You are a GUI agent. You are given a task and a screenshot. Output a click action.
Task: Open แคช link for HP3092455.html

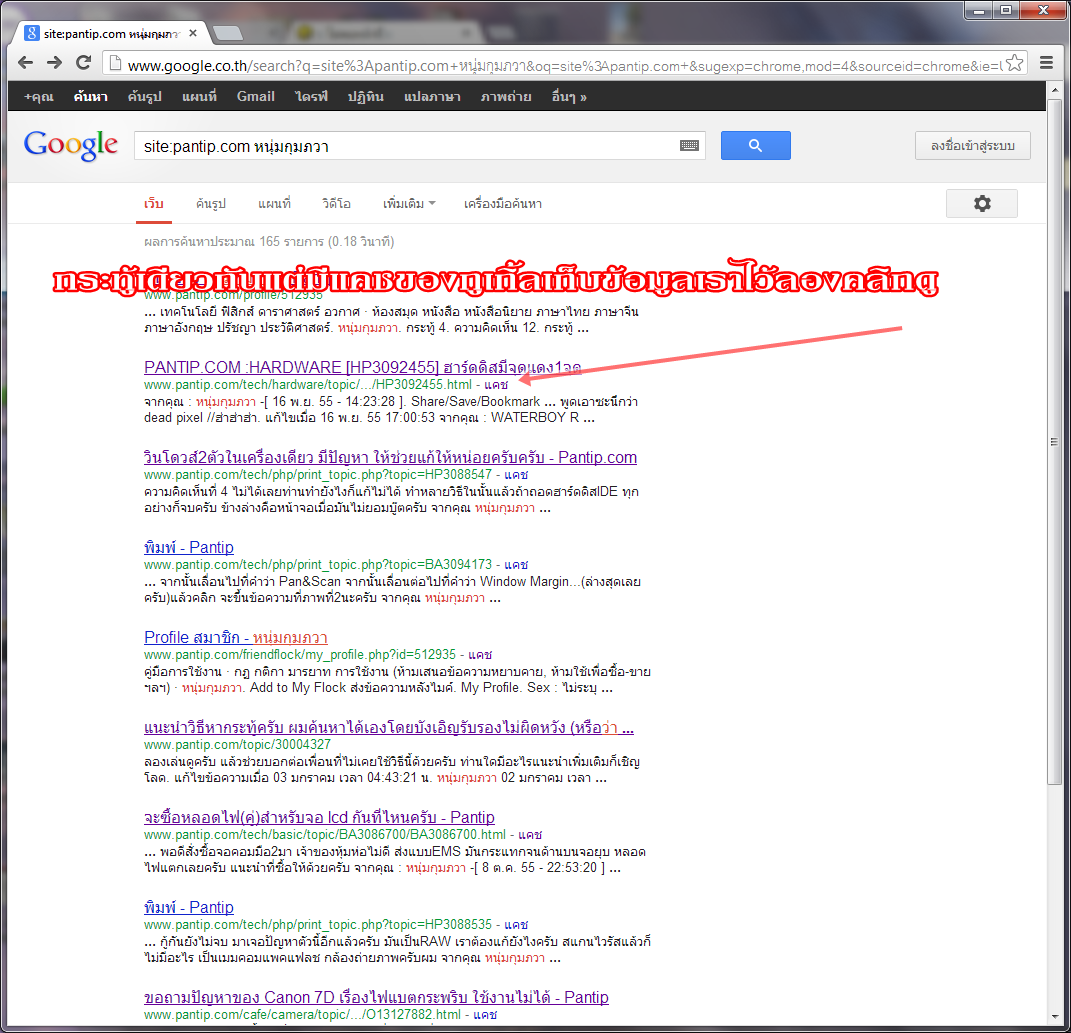tap(496, 385)
